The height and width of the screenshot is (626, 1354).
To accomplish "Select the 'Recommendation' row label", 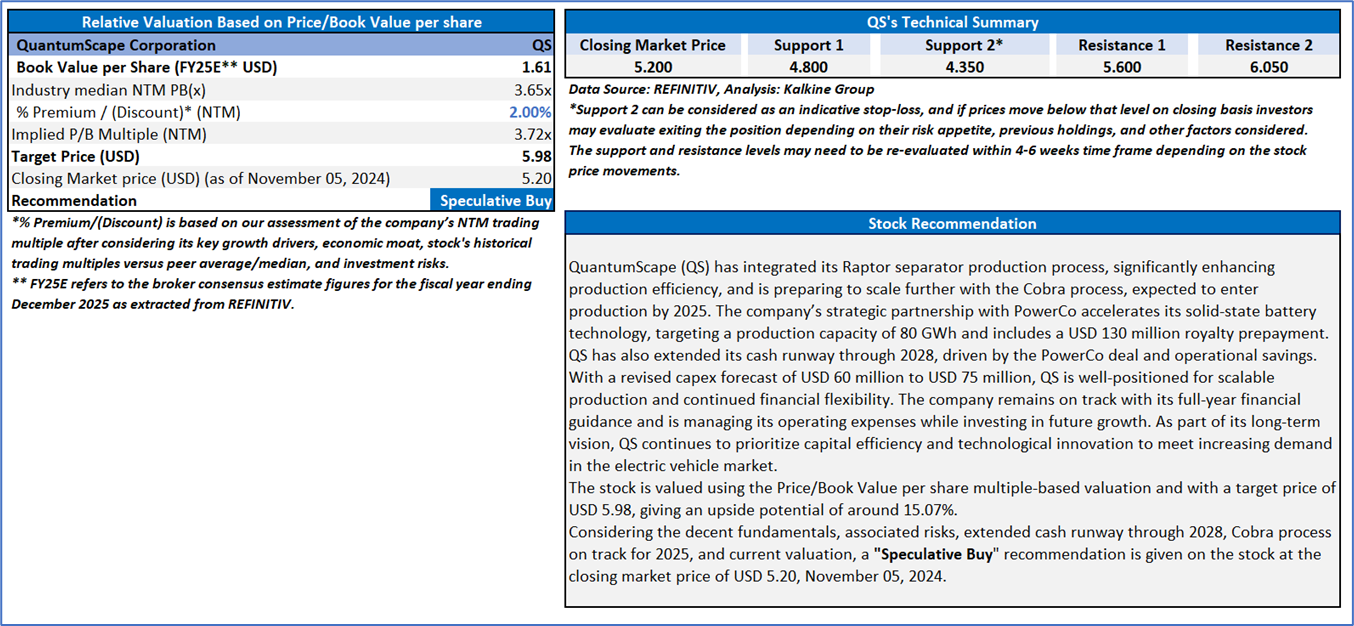I will coord(77,200).
